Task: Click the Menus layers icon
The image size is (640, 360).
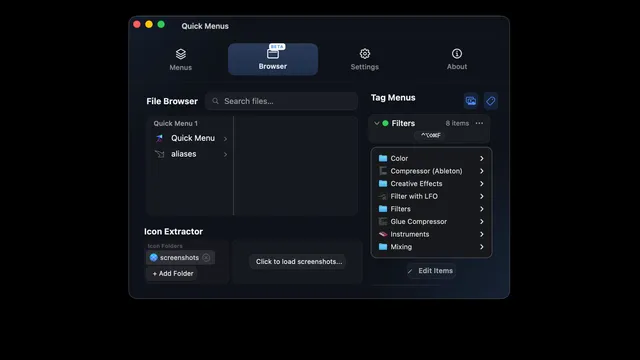Action: 181,54
